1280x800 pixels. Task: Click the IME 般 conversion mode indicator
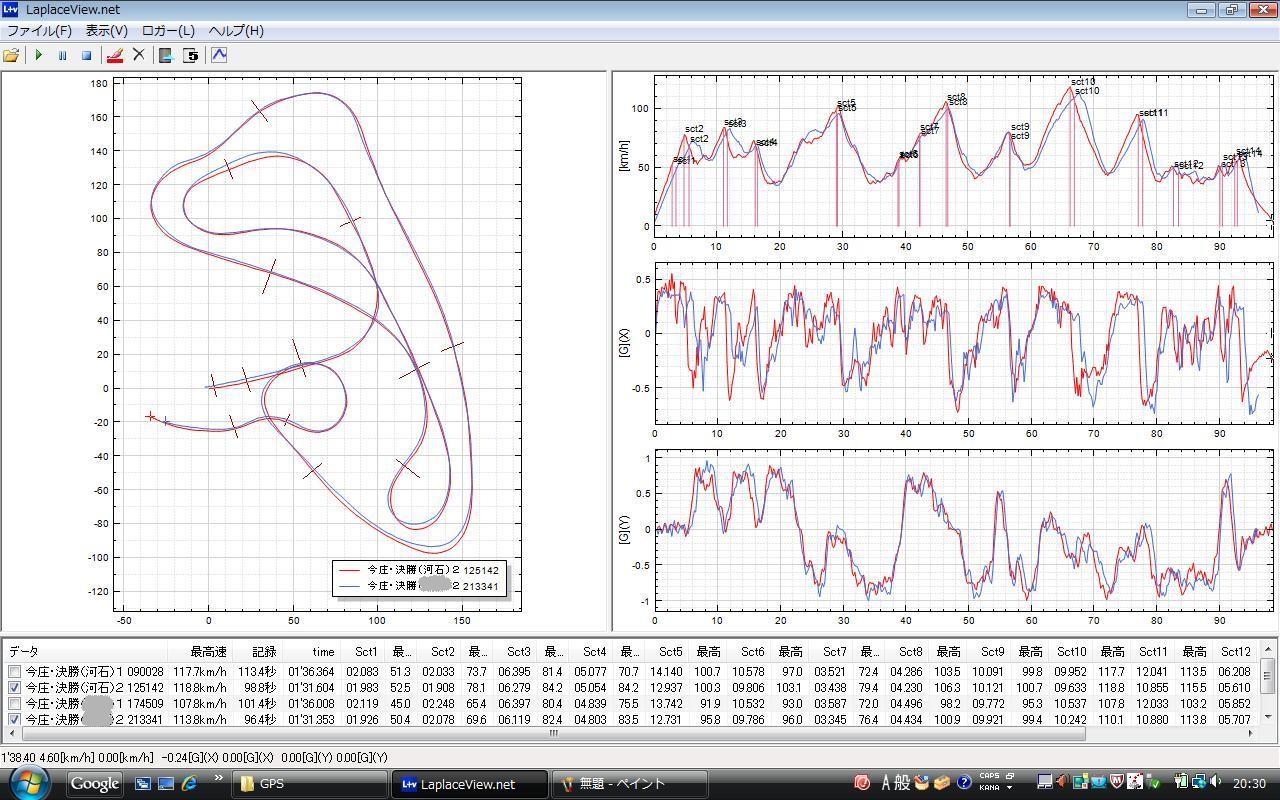904,783
